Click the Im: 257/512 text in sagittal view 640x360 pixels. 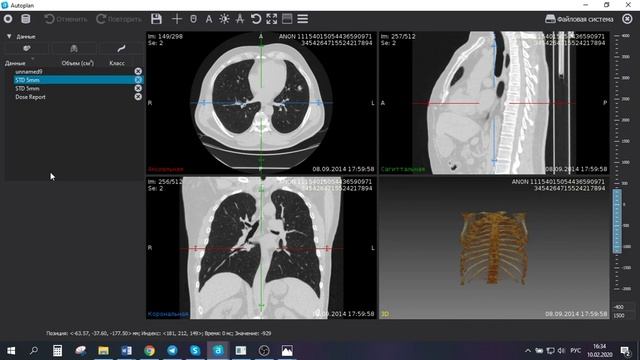coord(398,36)
